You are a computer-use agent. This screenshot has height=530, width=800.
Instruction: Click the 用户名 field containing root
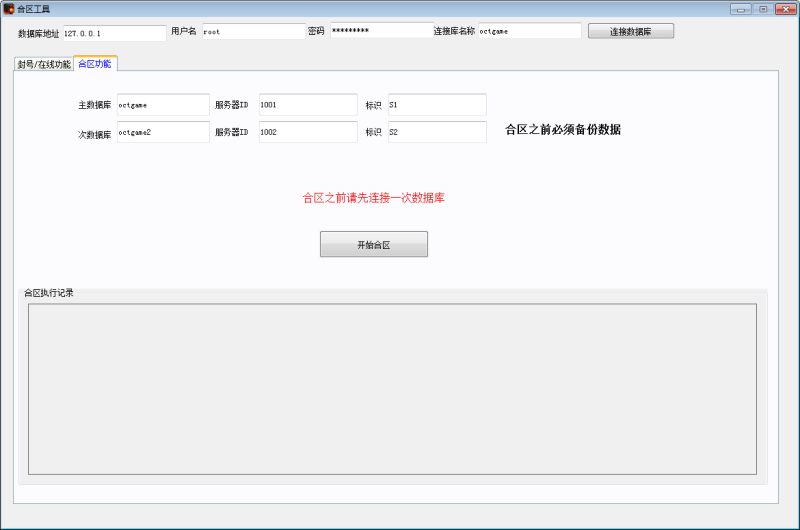pyautogui.click(x=252, y=31)
